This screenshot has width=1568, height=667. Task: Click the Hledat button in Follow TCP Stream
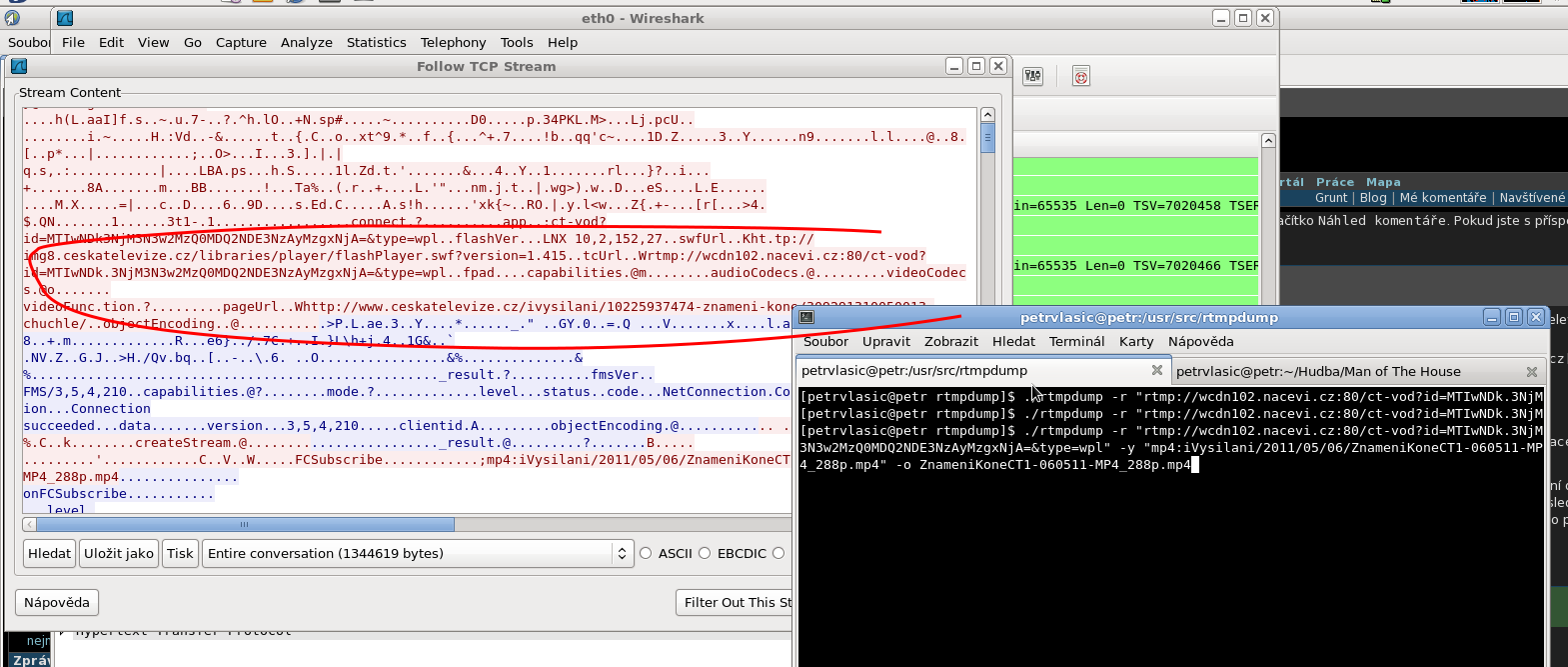[50, 553]
